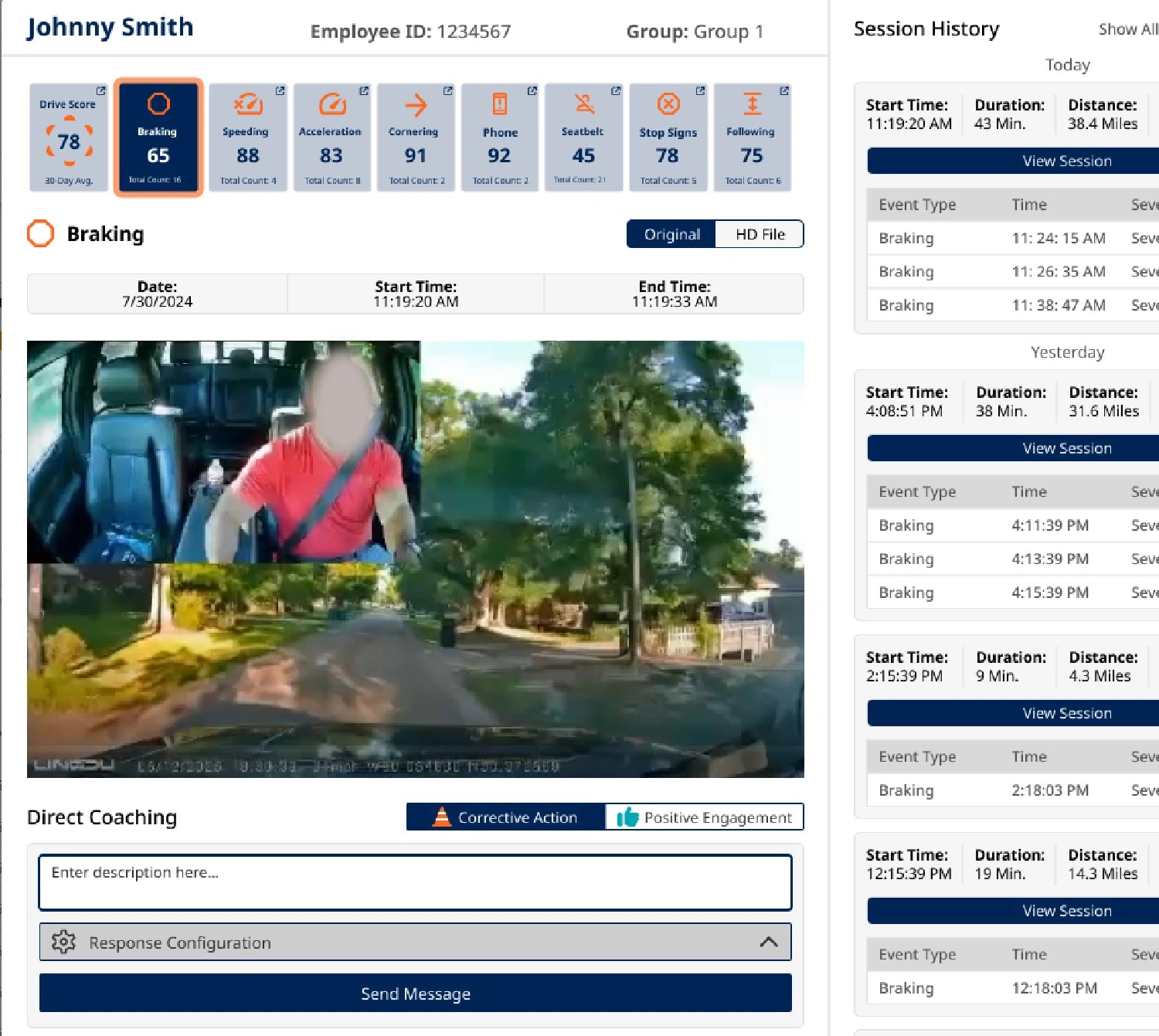This screenshot has width=1159, height=1036.
Task: Choose Positive Engagement coaching type
Action: pos(704,817)
